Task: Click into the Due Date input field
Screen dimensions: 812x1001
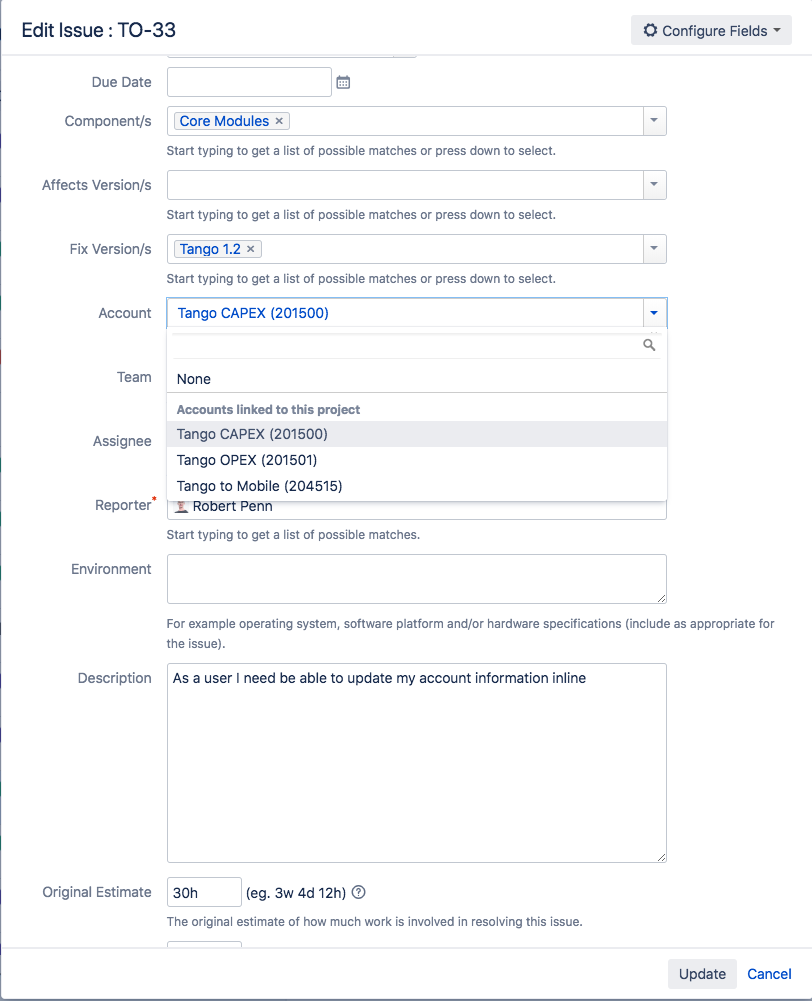Action: pyautogui.click(x=249, y=82)
